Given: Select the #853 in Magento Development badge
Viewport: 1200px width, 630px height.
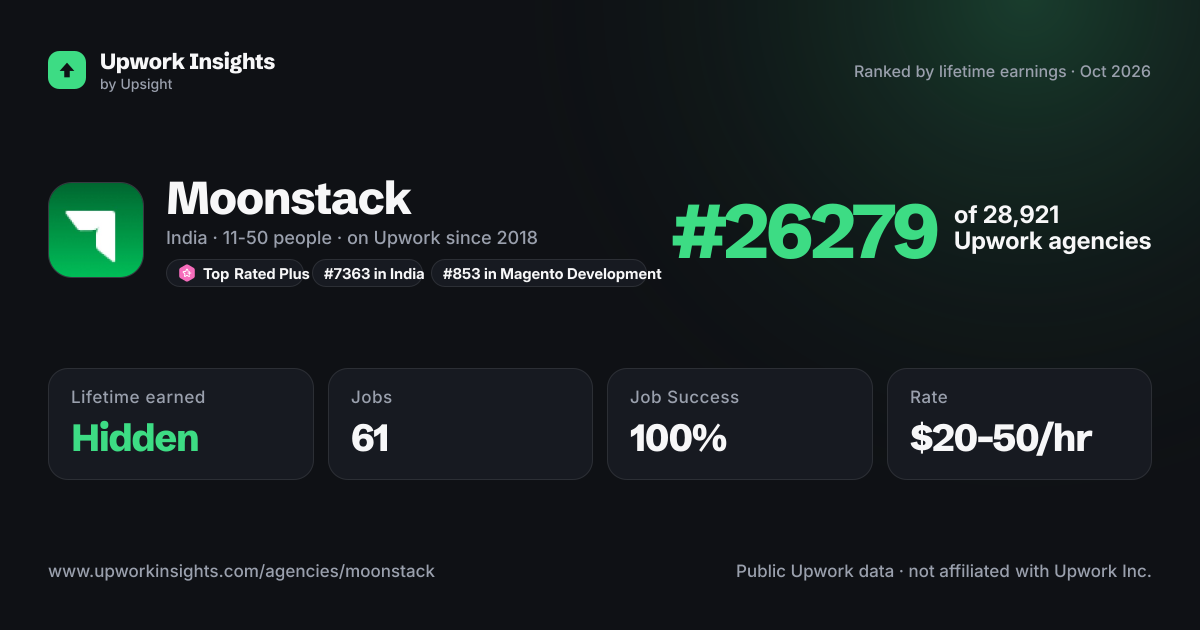Looking at the screenshot, I should (x=546, y=273).
